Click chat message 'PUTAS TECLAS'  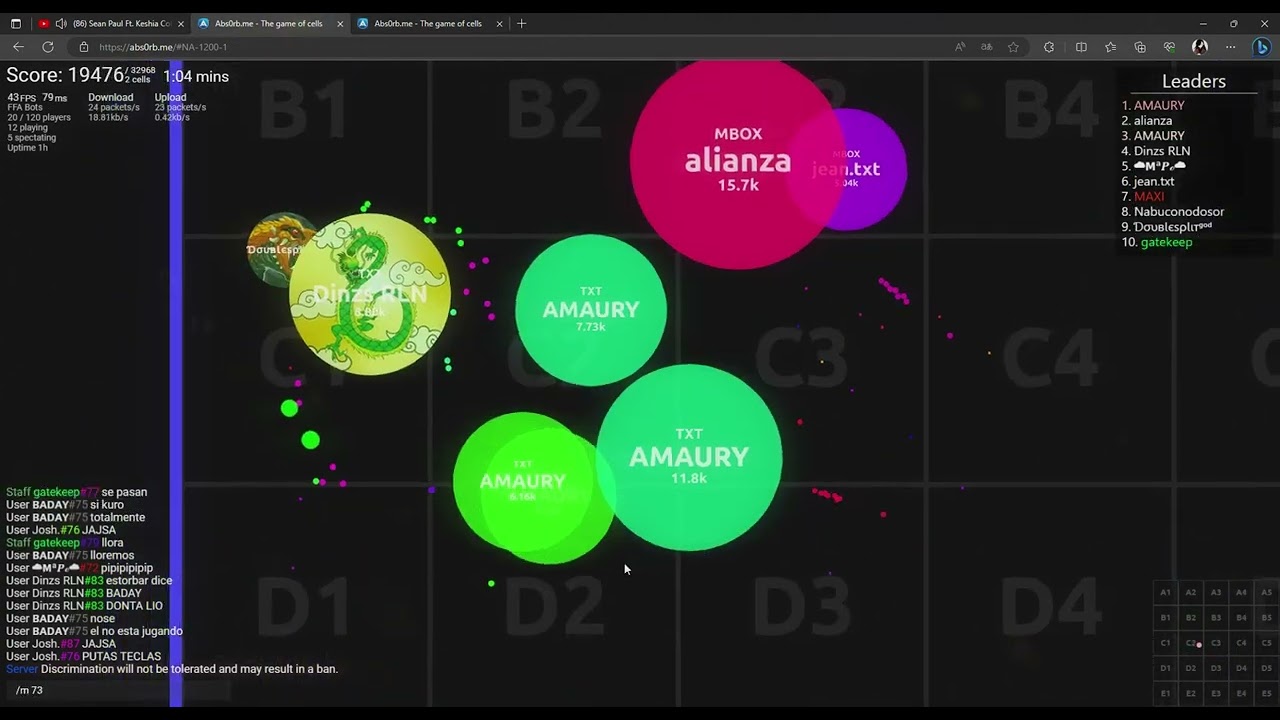pyautogui.click(x=121, y=656)
